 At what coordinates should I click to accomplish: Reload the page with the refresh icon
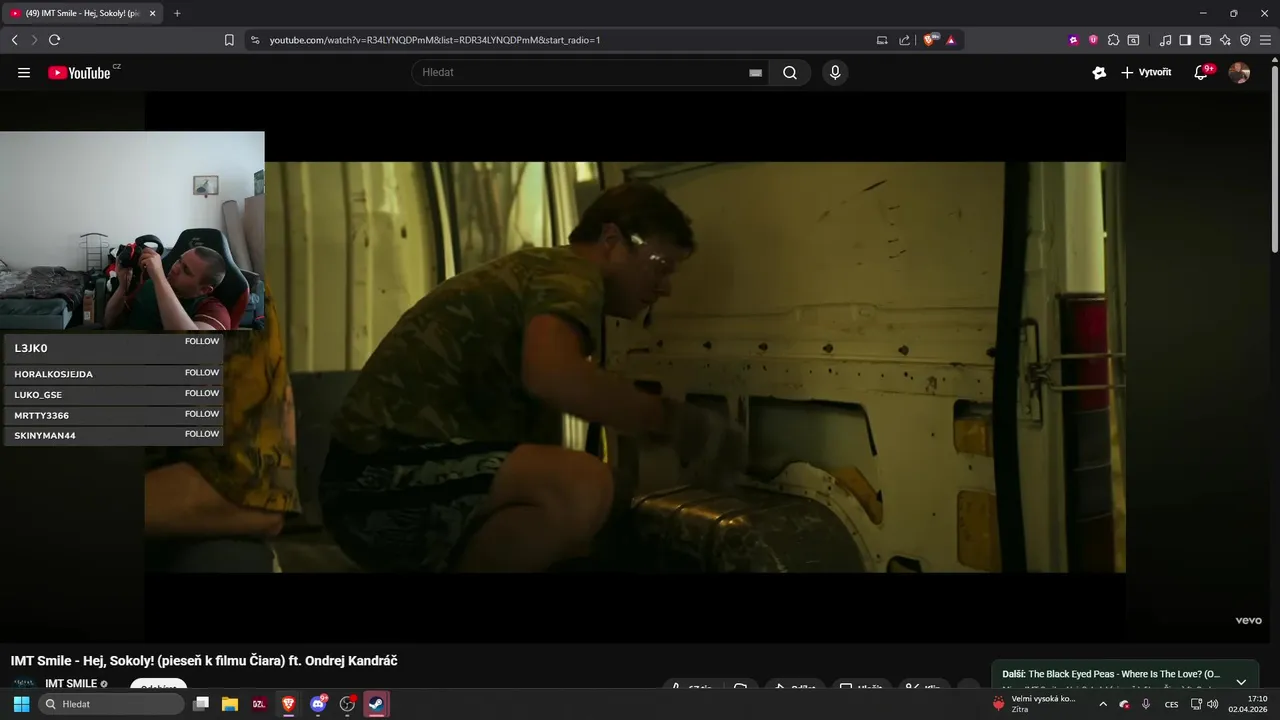(54, 40)
